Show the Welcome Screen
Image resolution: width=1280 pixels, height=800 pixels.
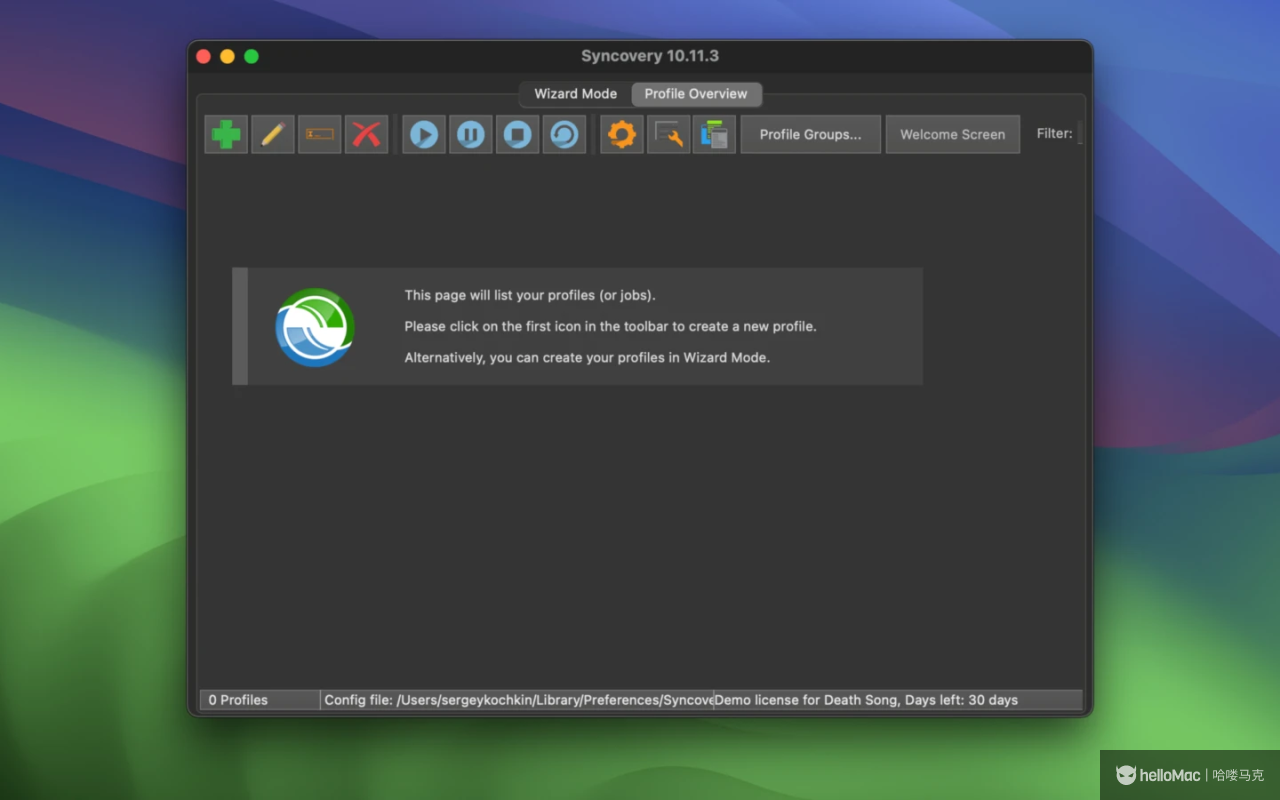(952, 134)
